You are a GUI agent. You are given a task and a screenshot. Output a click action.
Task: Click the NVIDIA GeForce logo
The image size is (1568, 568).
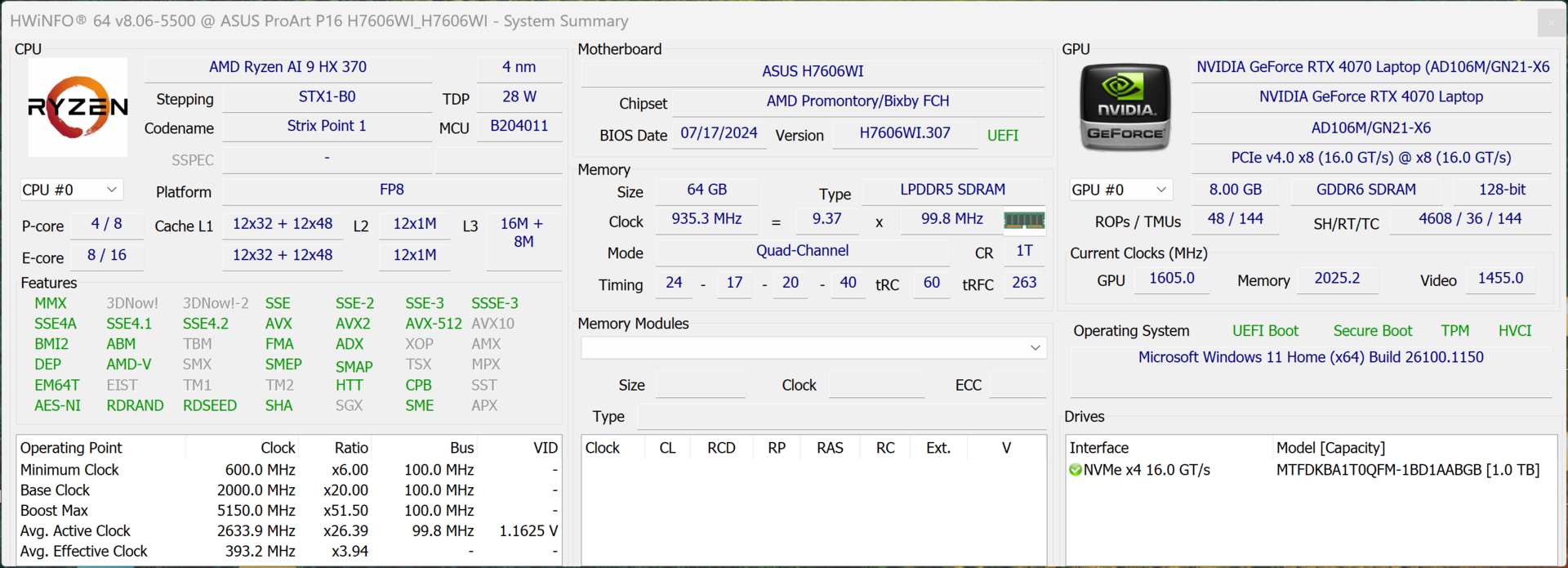(1125, 108)
